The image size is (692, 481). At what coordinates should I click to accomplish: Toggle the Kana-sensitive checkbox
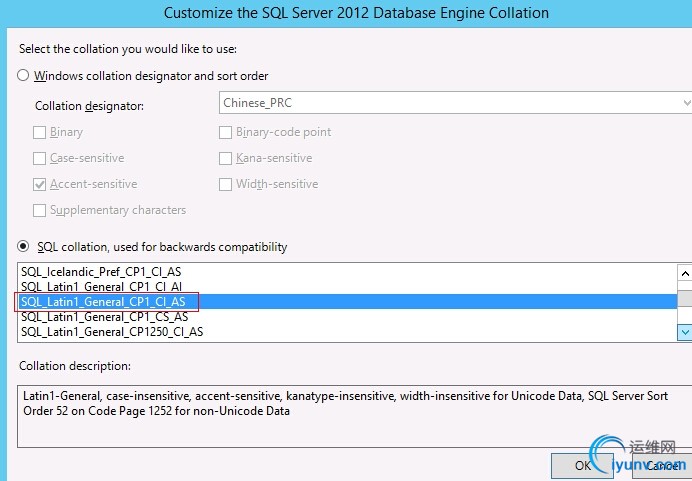[226, 158]
